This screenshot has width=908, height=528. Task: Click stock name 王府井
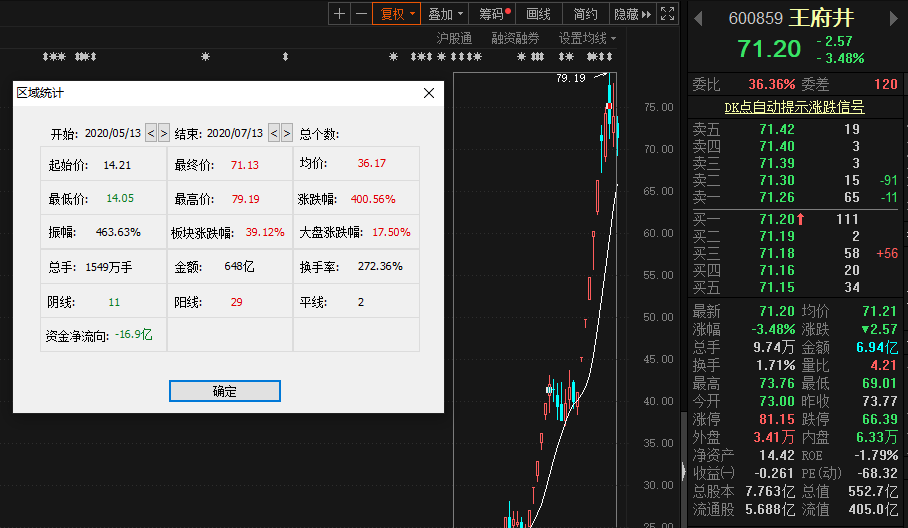[x=821, y=18]
